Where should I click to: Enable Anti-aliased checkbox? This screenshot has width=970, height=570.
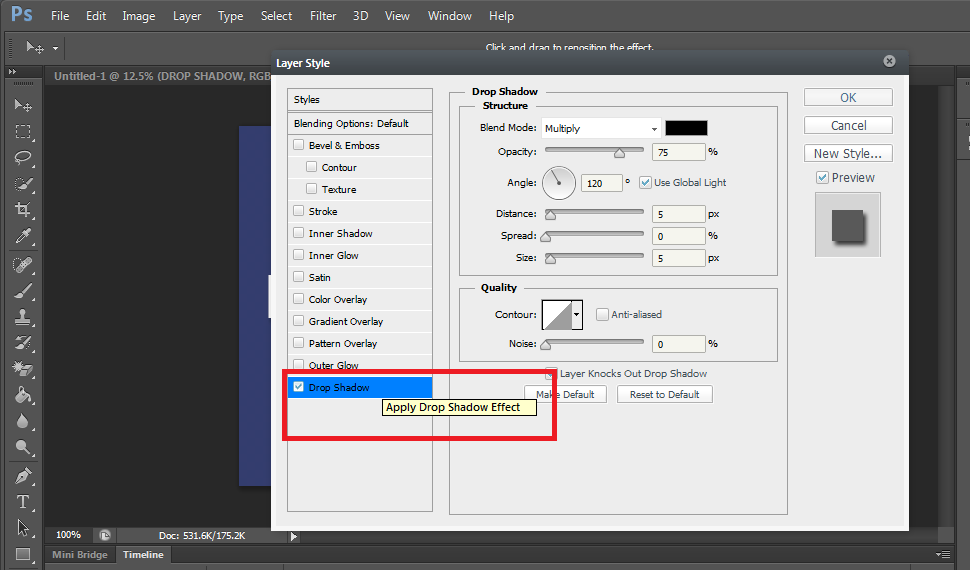tap(602, 314)
